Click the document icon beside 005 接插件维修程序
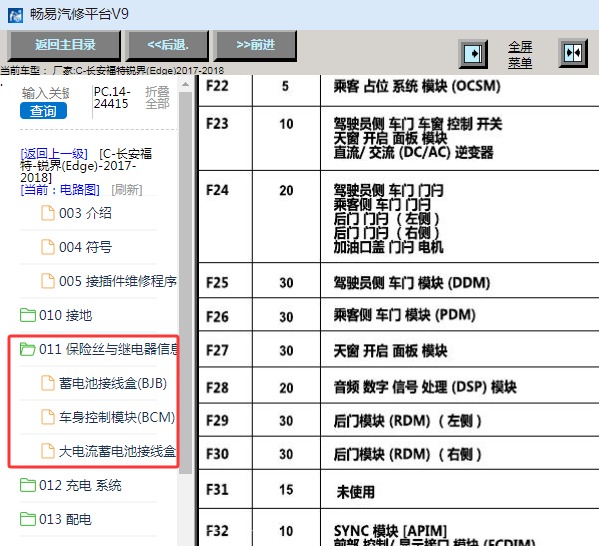This screenshot has height=546, width=599. (x=48, y=281)
